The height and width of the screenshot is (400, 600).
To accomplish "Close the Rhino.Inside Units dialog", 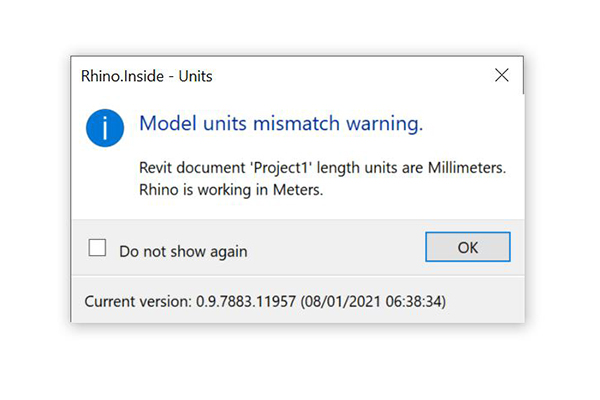I will pyautogui.click(x=501, y=75).
